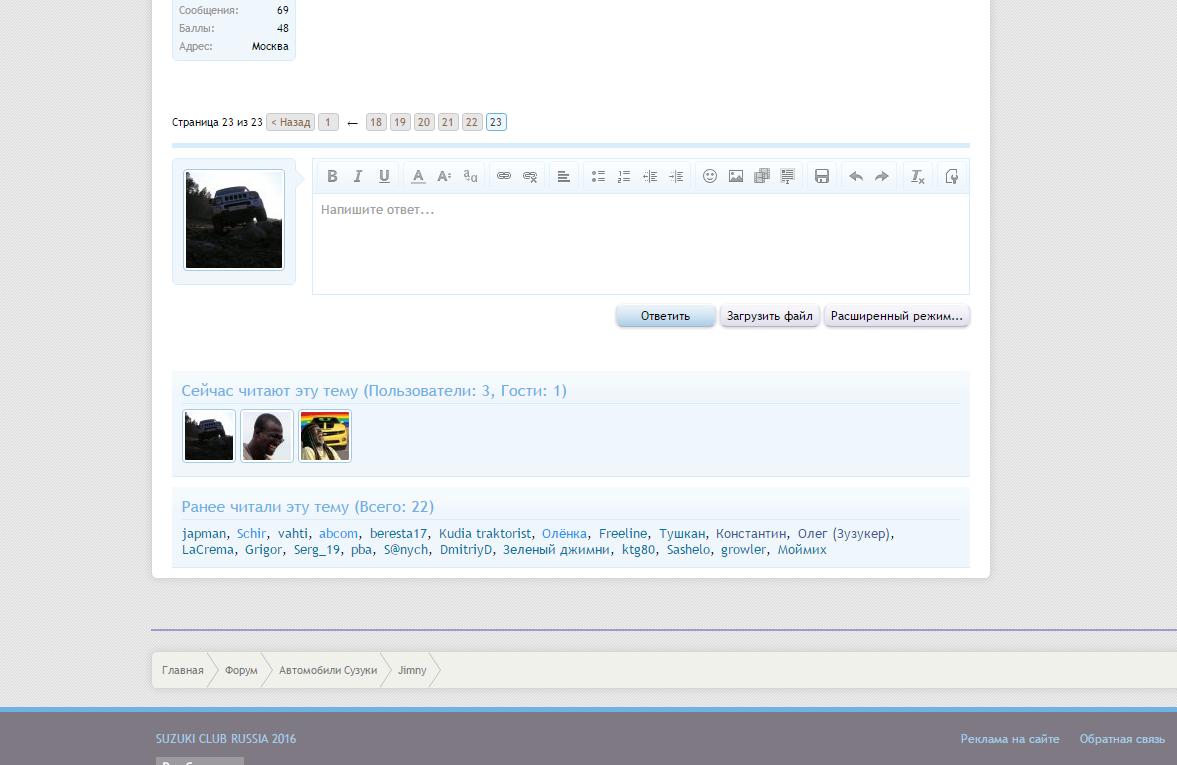The image size is (1177, 765).
Task: Go to page 22 in pagination
Action: pos(472,122)
